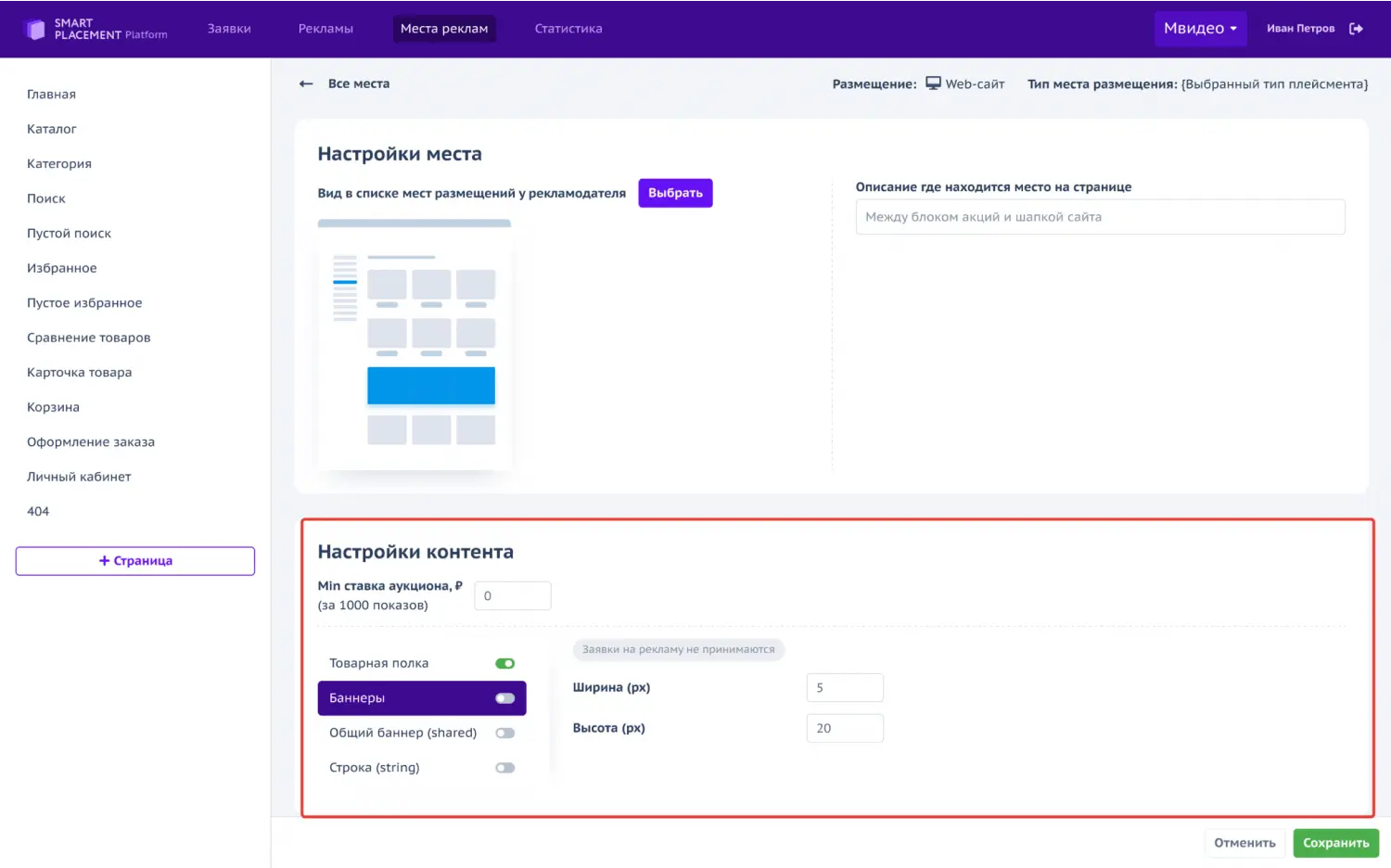Enable the Строка (string) toggle
1391x868 pixels.
[x=504, y=768]
